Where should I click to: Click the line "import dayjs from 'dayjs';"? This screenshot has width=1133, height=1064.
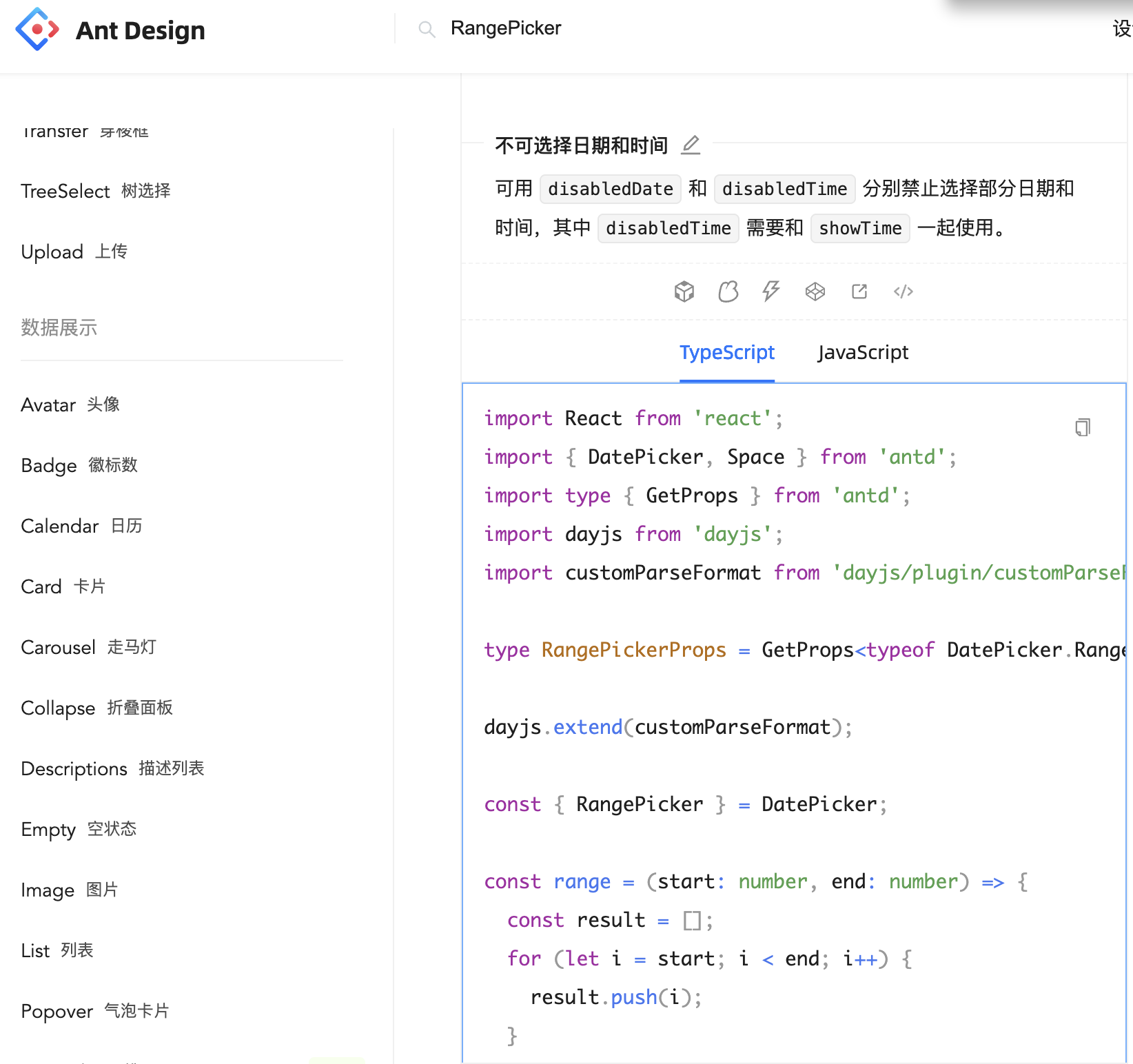634,534
